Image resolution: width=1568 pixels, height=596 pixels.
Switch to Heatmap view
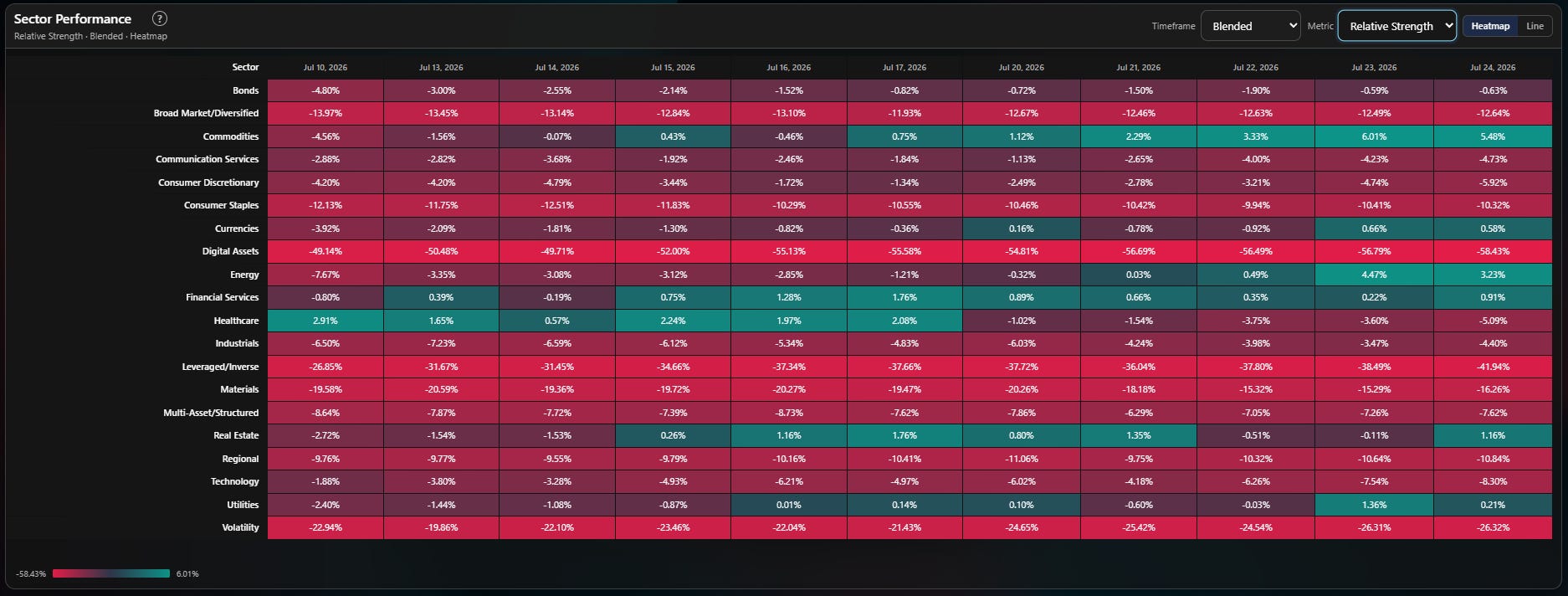pos(1490,26)
